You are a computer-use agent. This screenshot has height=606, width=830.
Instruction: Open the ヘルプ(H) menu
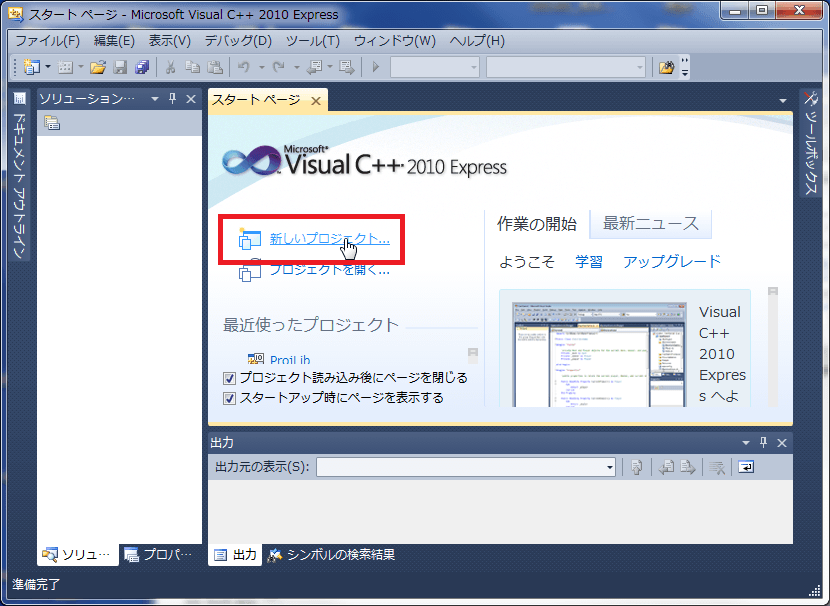point(477,41)
